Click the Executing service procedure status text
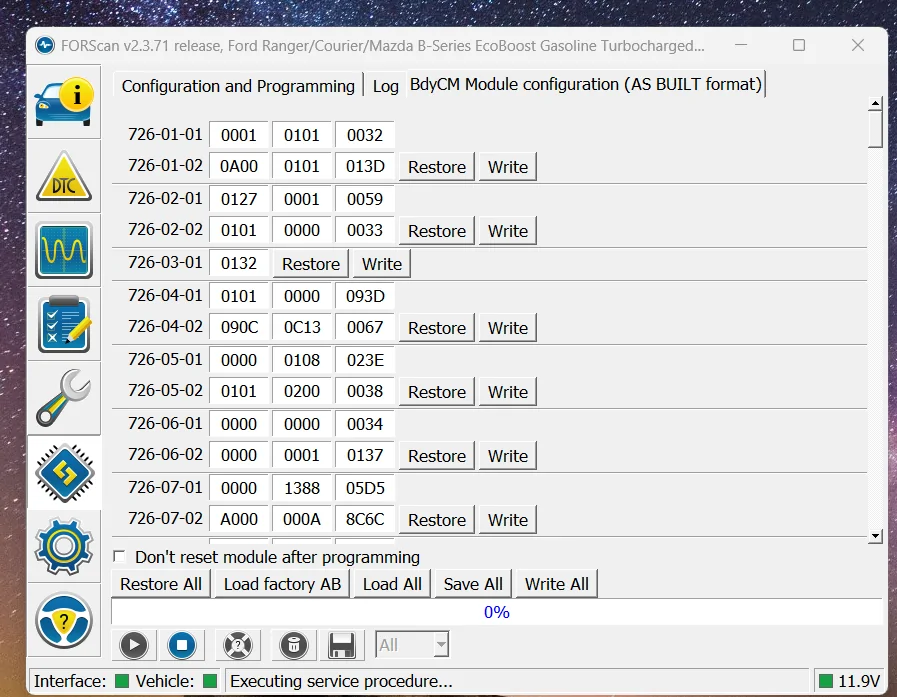 pos(341,681)
